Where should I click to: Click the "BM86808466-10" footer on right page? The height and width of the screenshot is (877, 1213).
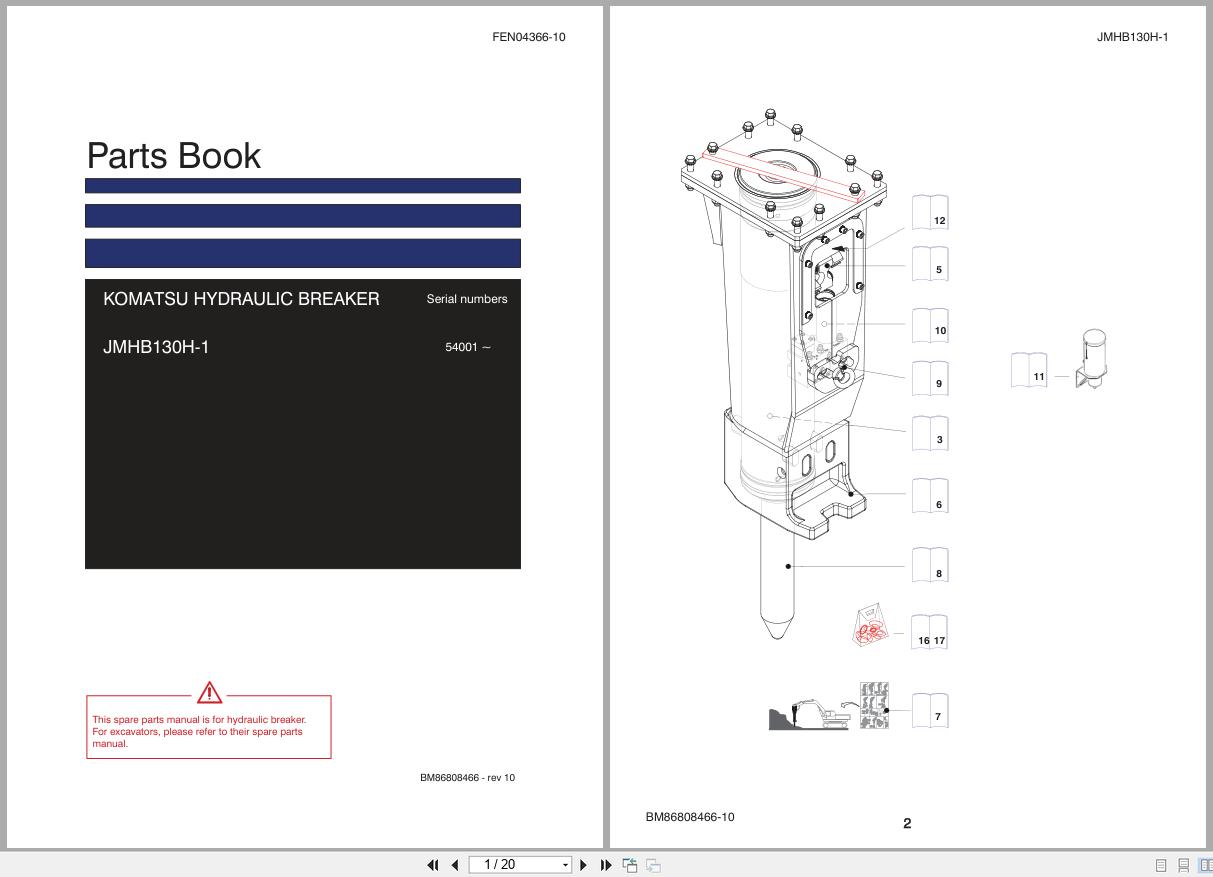click(690, 817)
